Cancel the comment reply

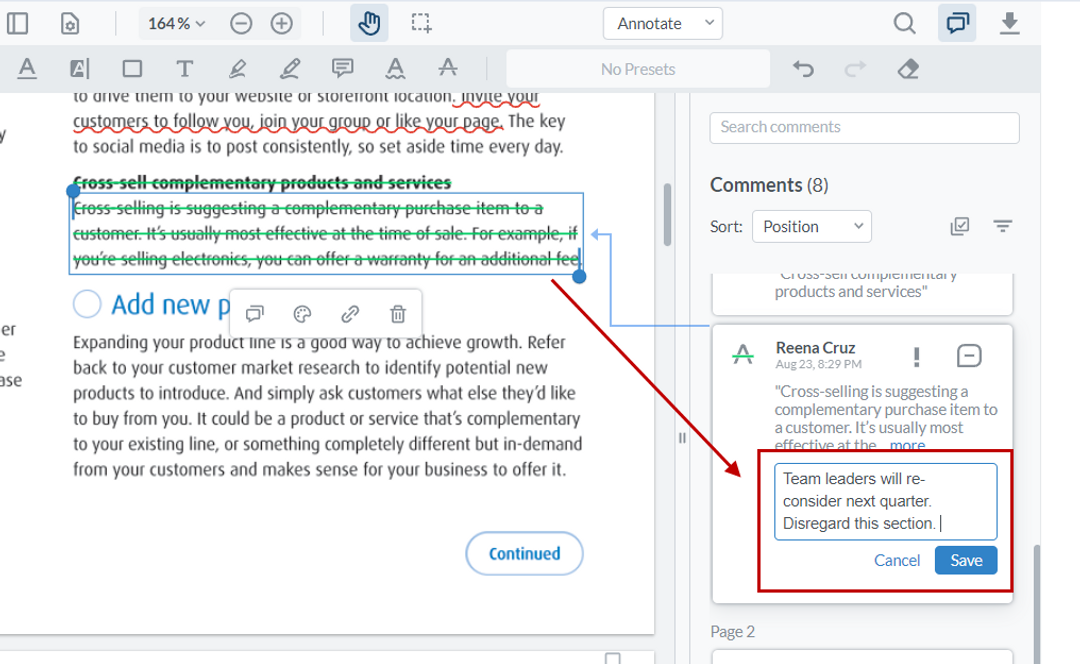point(897,560)
